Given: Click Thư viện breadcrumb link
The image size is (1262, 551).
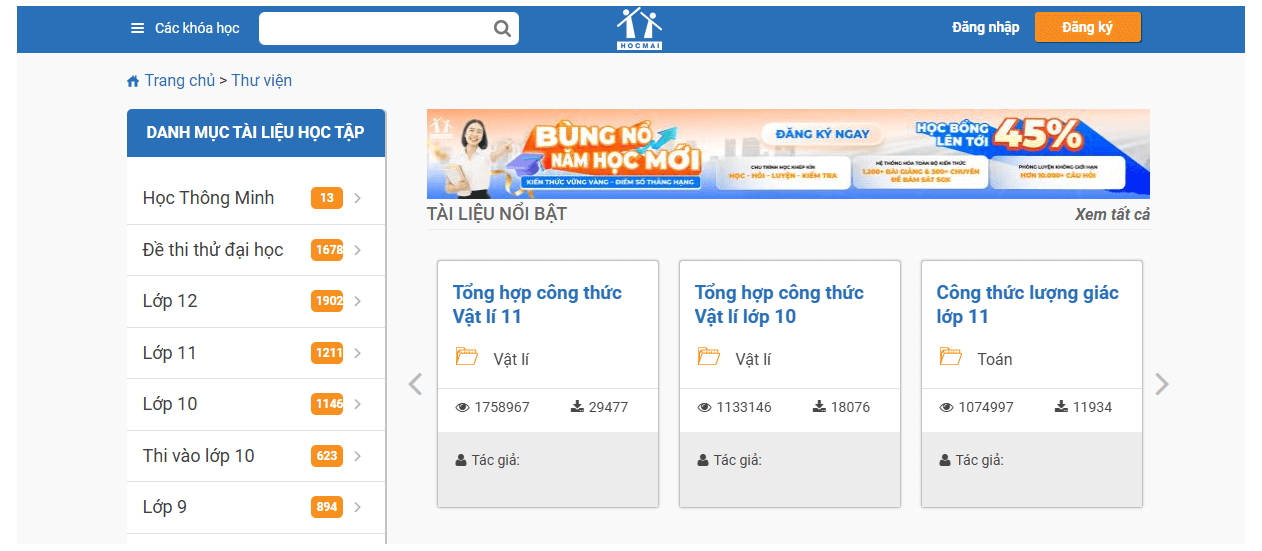Looking at the screenshot, I should [x=262, y=81].
